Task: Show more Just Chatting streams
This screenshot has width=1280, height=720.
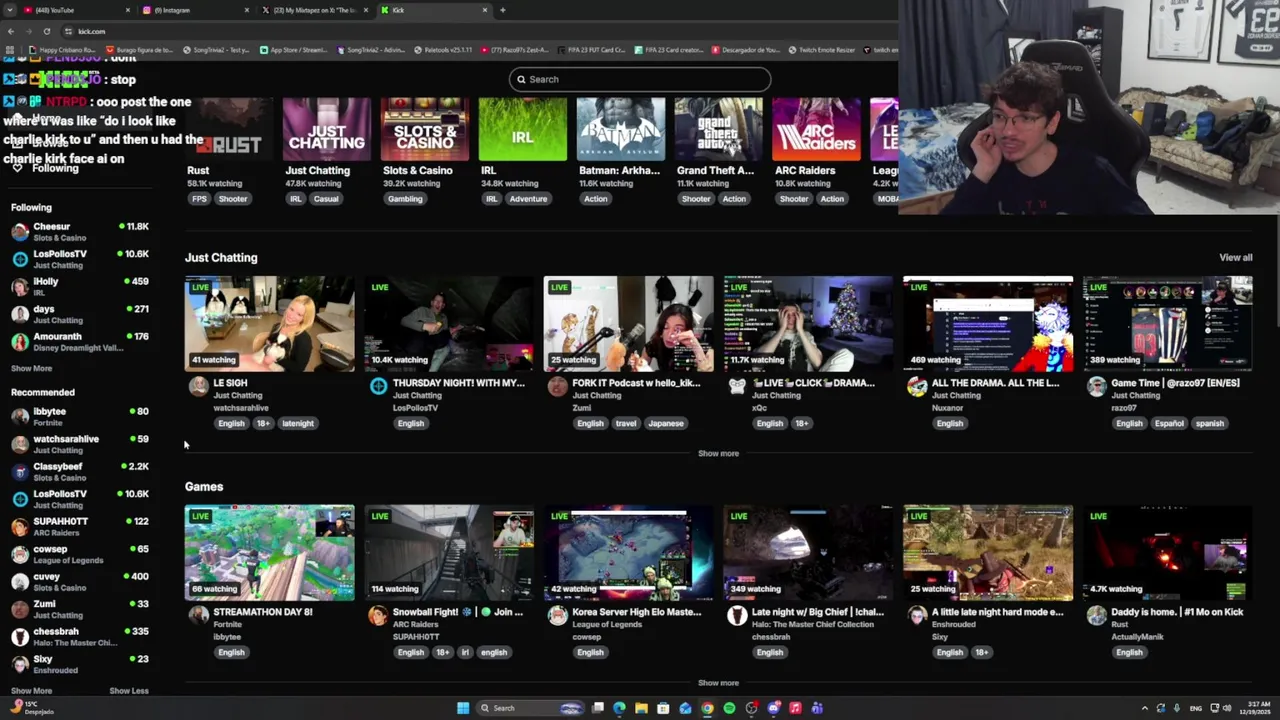Action: point(718,454)
